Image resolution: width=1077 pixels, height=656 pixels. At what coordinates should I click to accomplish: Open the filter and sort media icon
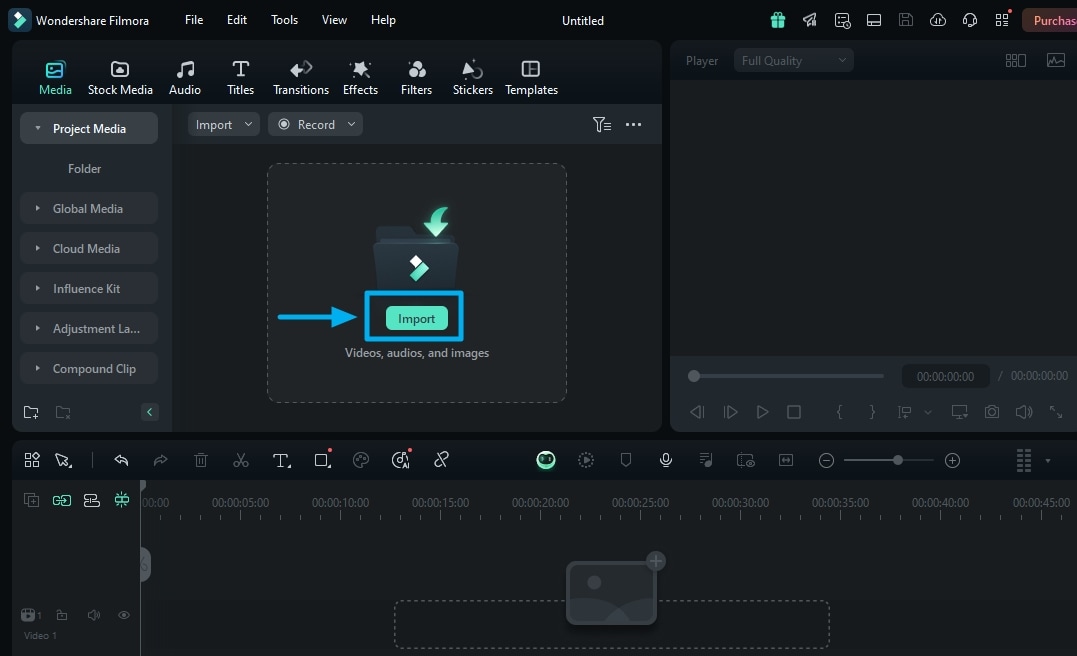point(602,124)
